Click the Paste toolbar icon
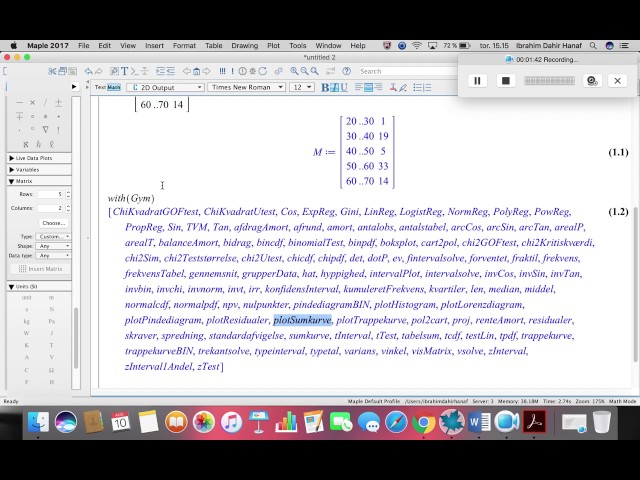The height and width of the screenshot is (480, 640). click(x=72, y=71)
